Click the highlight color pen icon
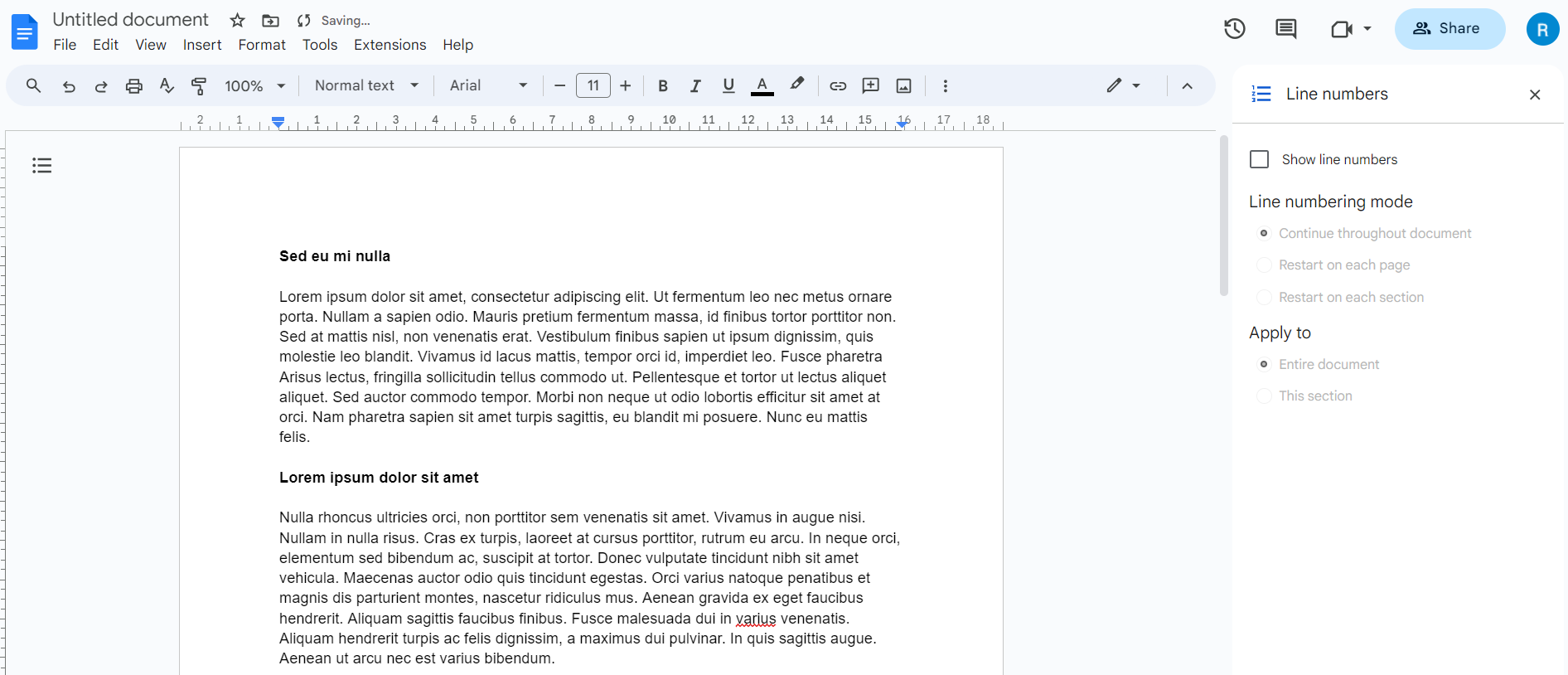 796,85
